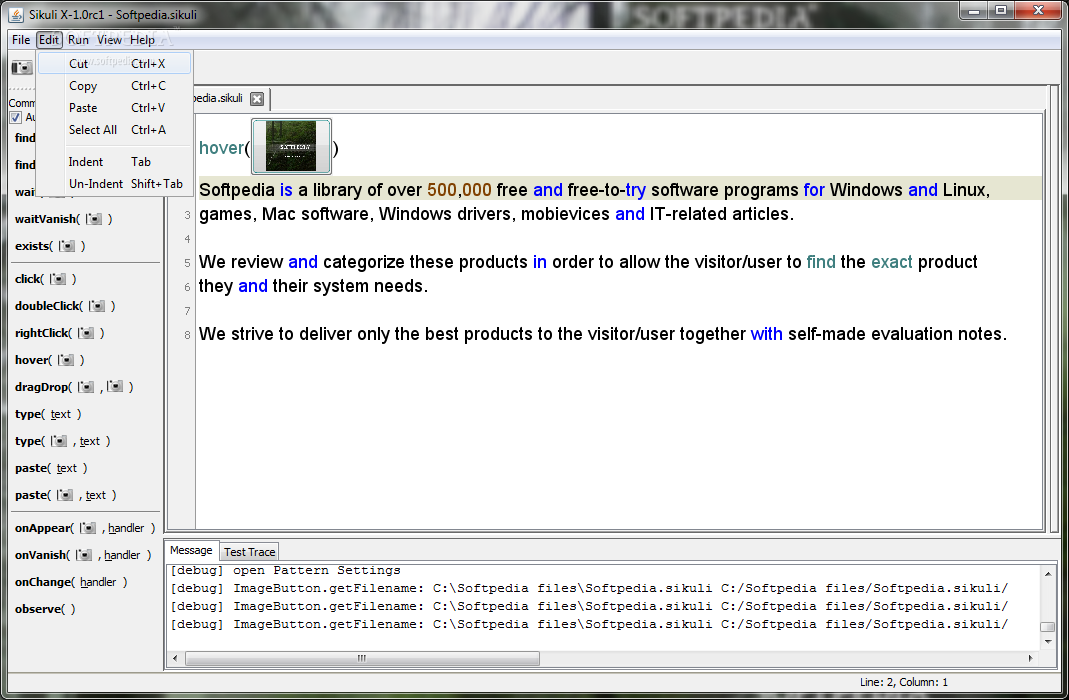The image size is (1069, 700).
Task: Click camera icon in waitVanish command
Action: pyautogui.click(x=94, y=219)
